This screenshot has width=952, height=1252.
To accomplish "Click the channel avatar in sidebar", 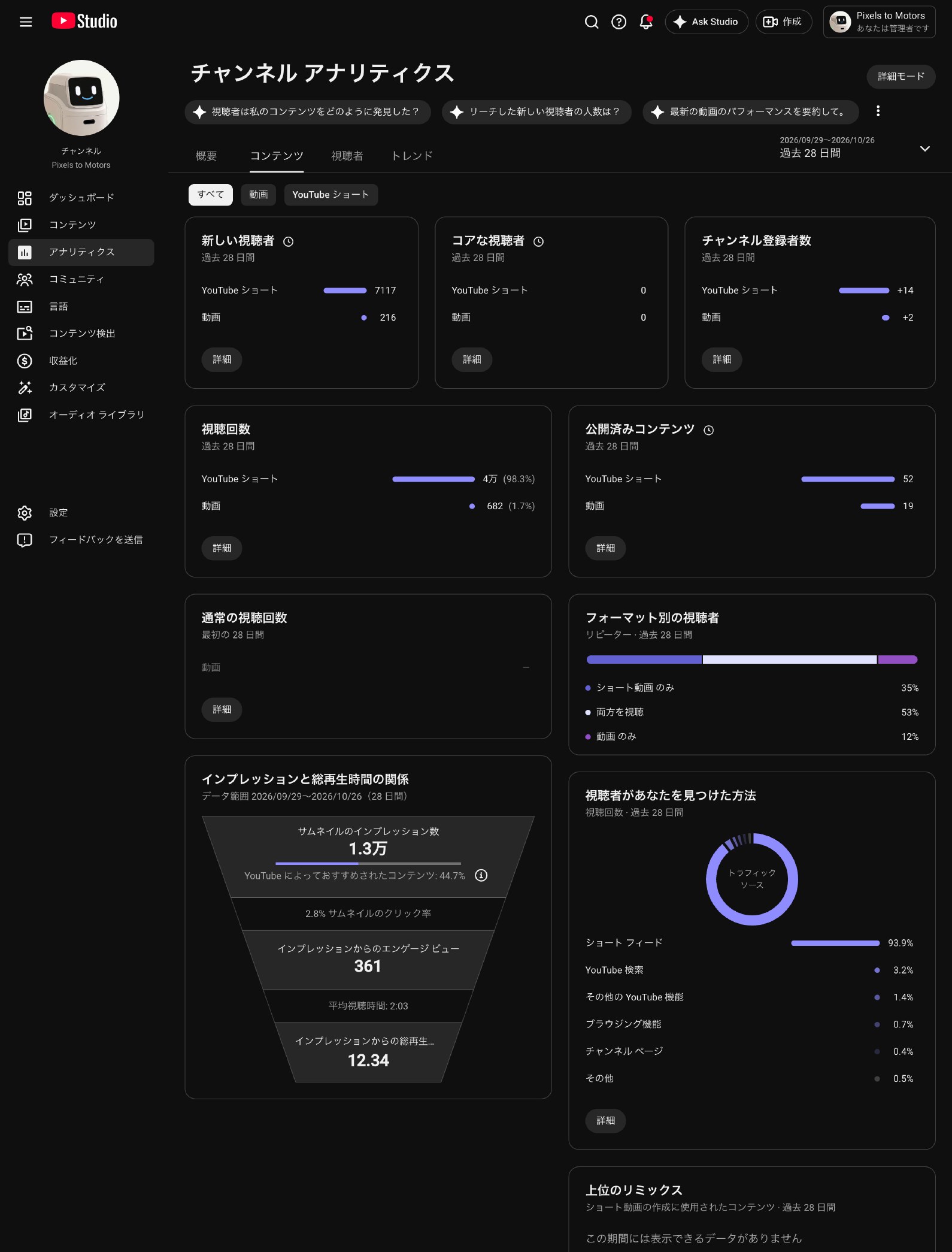I will pyautogui.click(x=81, y=98).
